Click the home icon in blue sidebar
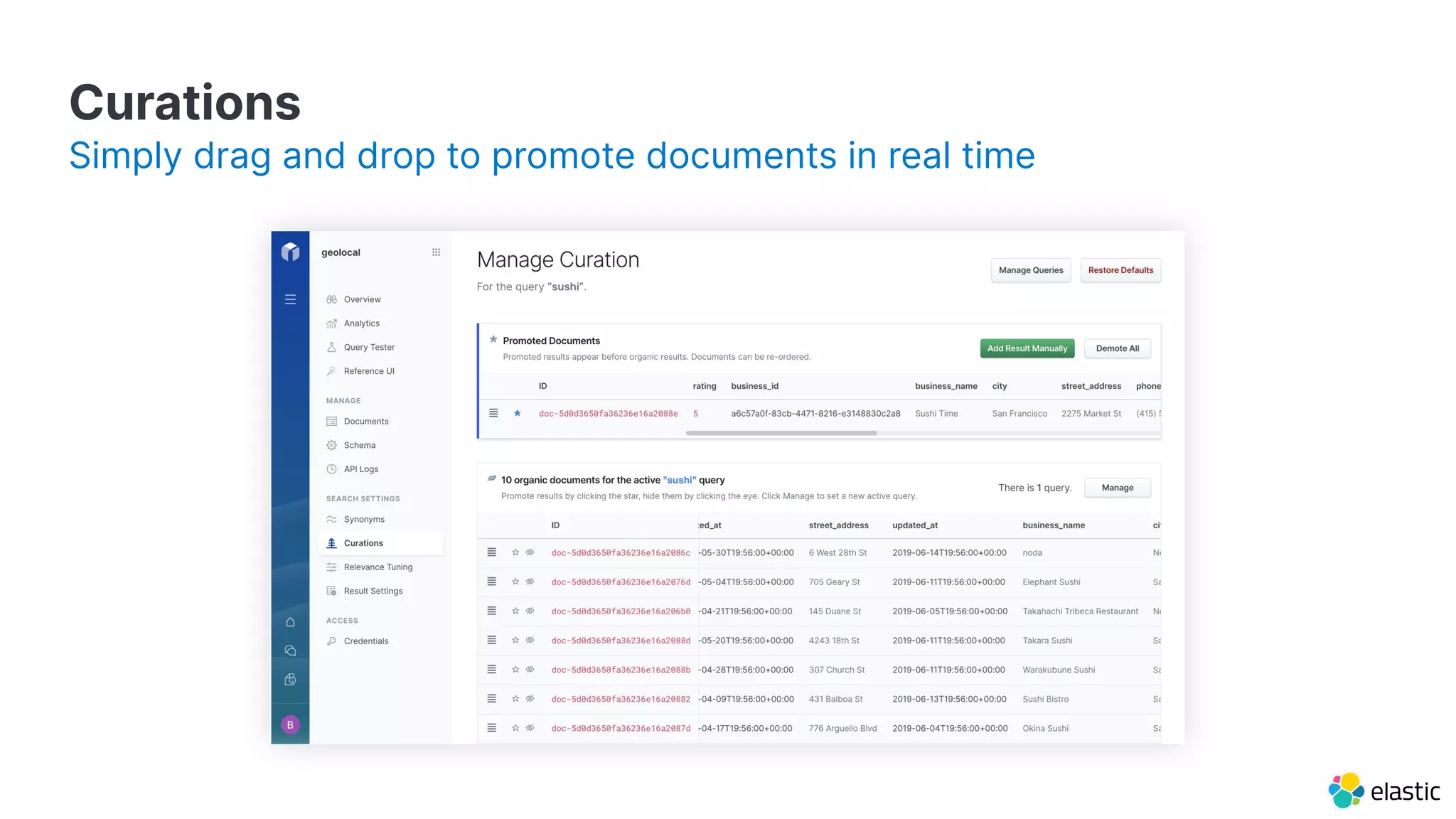This screenshot has width=1456, height=819. (290, 622)
